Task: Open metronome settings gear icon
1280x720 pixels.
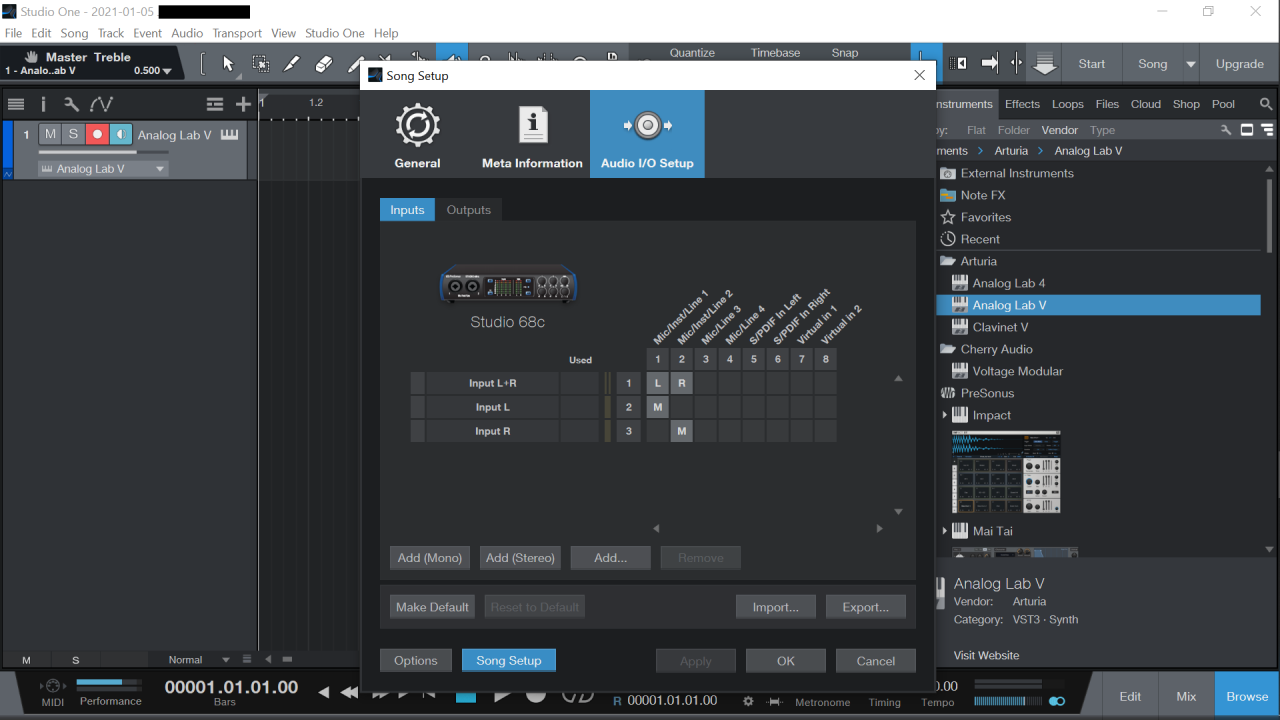Action: pos(749,702)
